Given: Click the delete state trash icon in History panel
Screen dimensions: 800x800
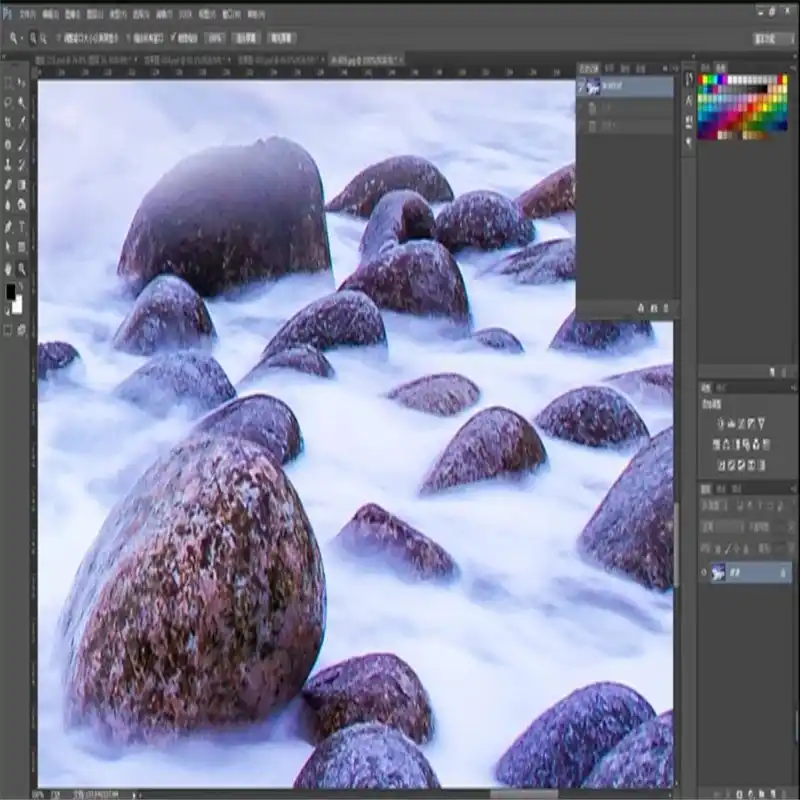Looking at the screenshot, I should point(666,308).
